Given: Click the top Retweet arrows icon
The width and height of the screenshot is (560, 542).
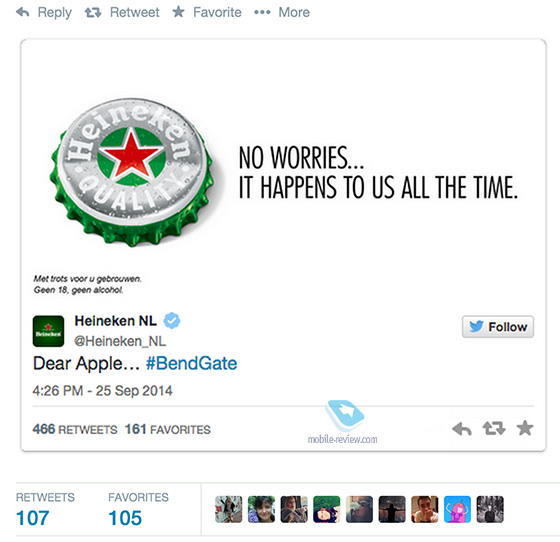Looking at the screenshot, I should [93, 13].
